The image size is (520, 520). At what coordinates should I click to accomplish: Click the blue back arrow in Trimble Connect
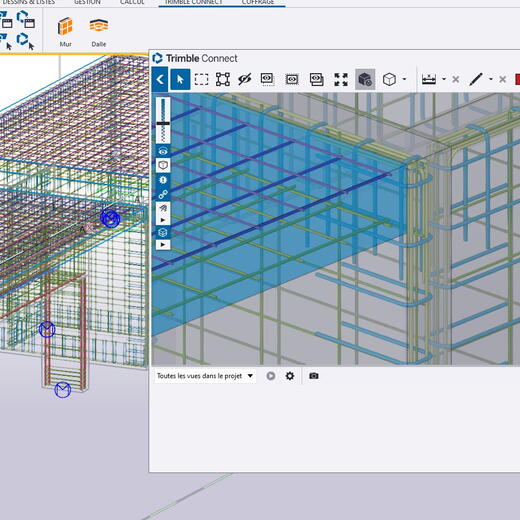(x=160, y=79)
